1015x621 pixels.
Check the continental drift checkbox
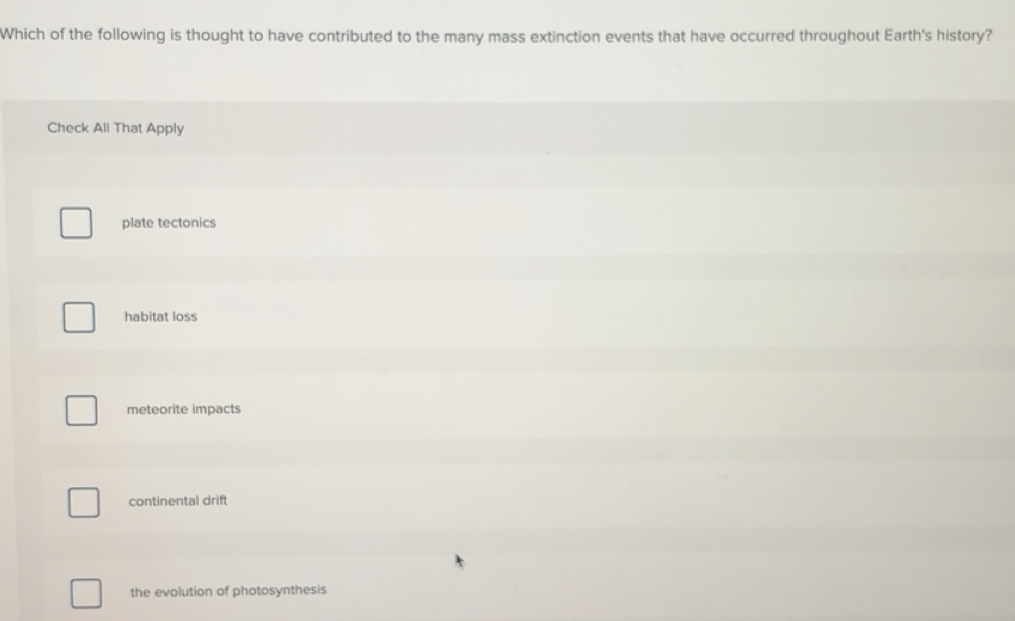83,501
